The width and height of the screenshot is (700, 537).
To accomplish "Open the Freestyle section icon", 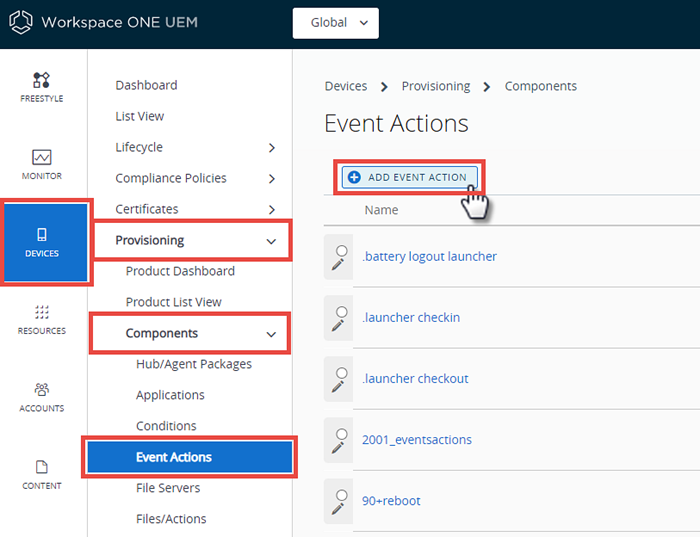I will click(x=42, y=80).
